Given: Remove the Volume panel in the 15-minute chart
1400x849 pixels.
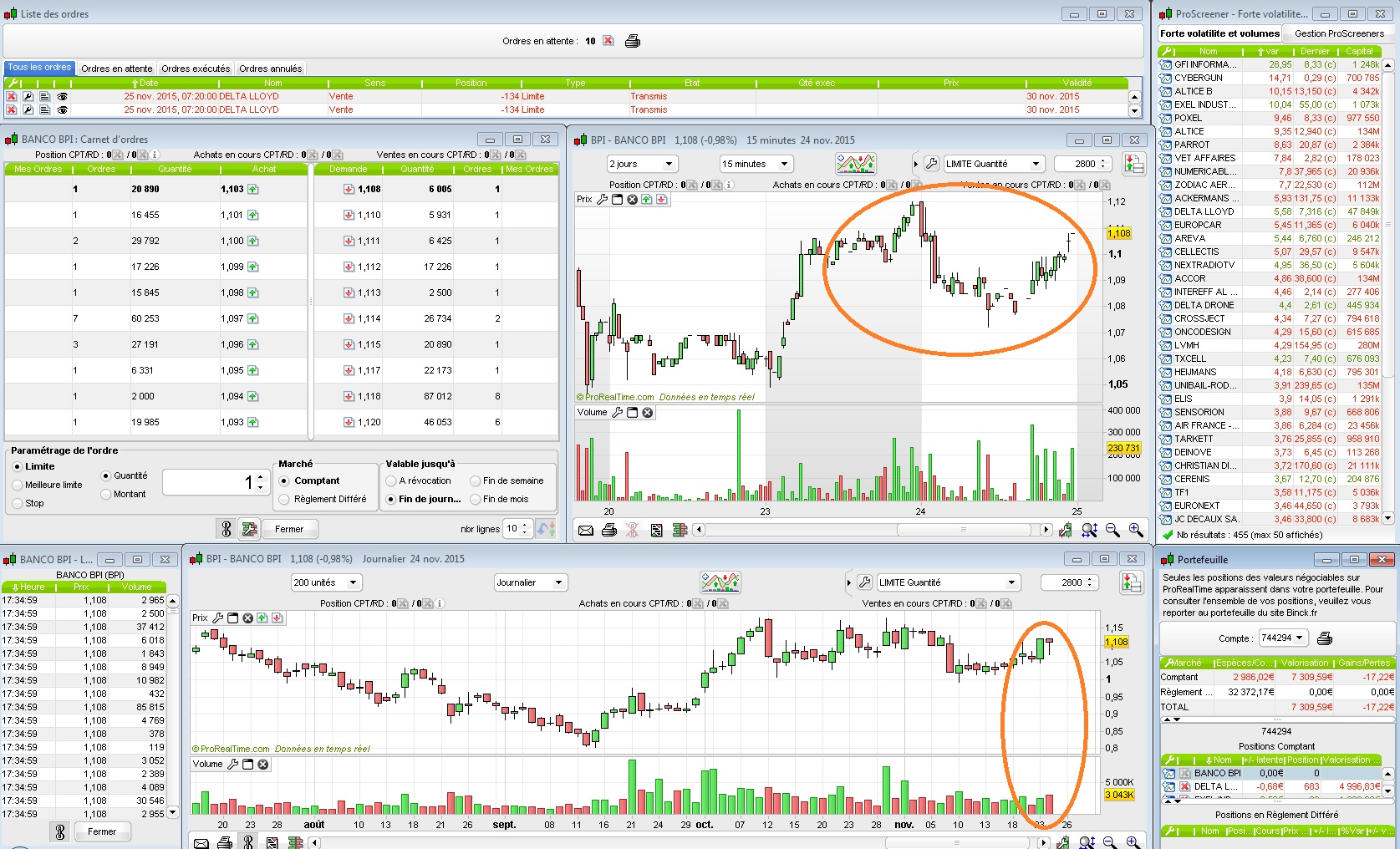Looking at the screenshot, I should 648,413.
